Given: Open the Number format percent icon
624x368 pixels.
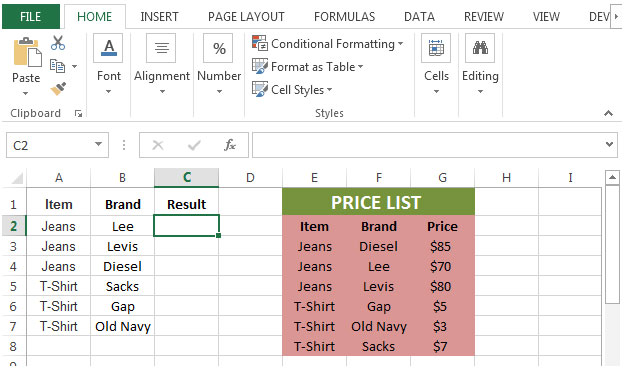Looking at the screenshot, I should (x=218, y=48).
